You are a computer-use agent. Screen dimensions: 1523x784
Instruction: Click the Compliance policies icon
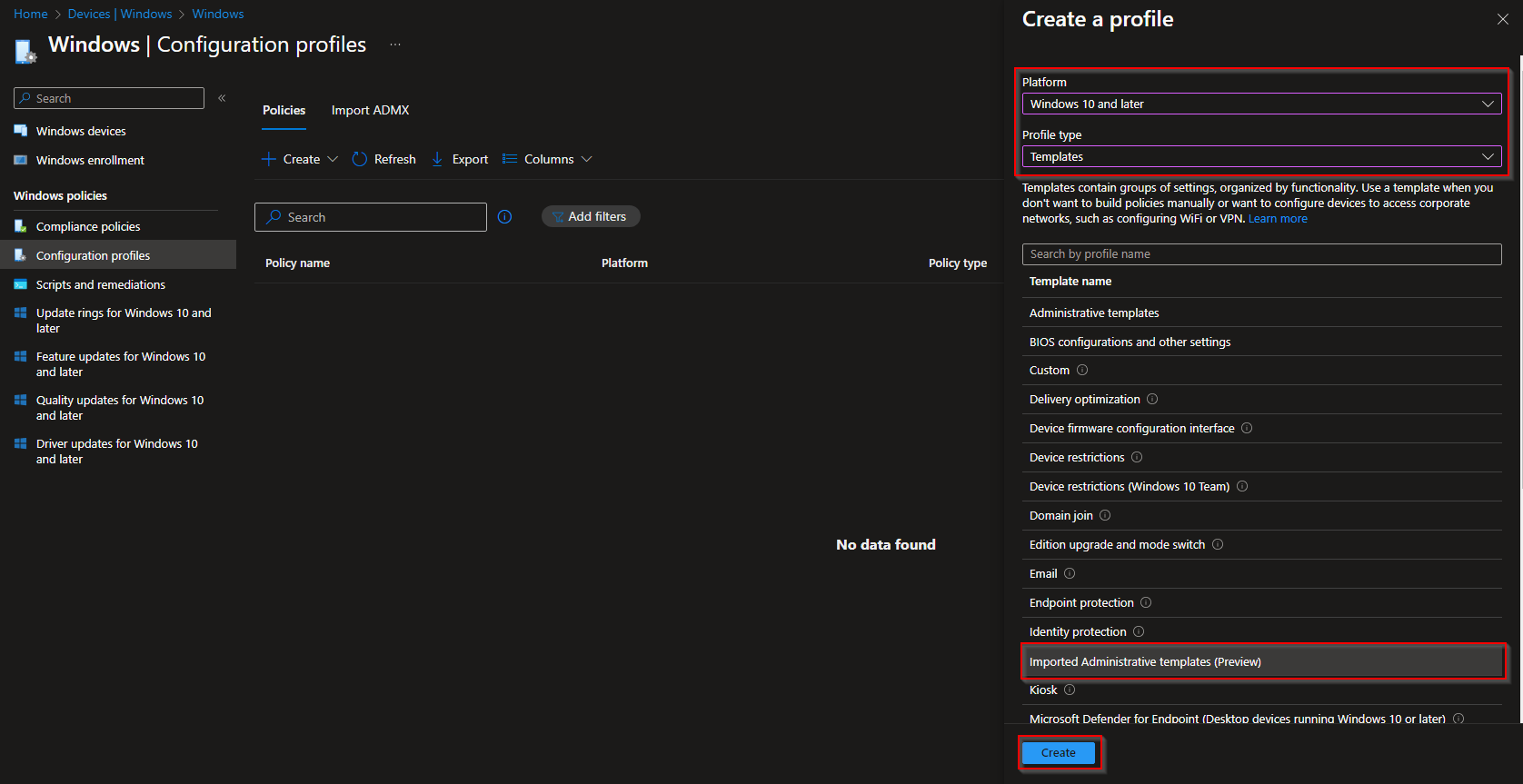click(21, 226)
